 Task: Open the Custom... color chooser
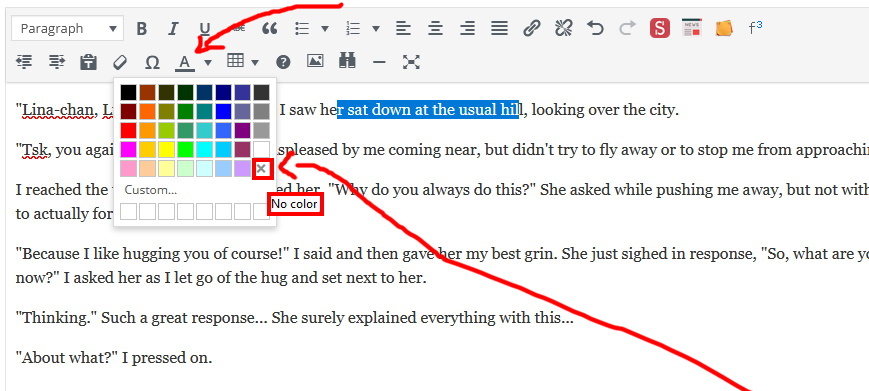[x=151, y=190]
